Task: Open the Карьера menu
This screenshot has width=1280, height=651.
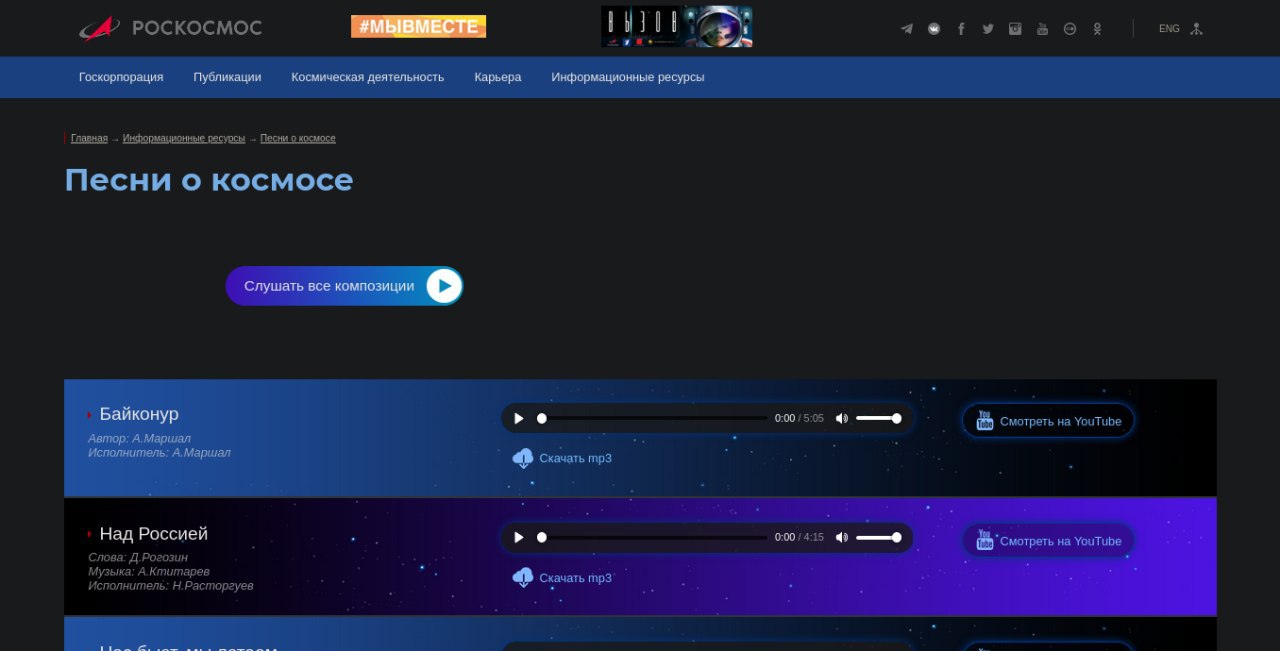Action: click(x=498, y=77)
